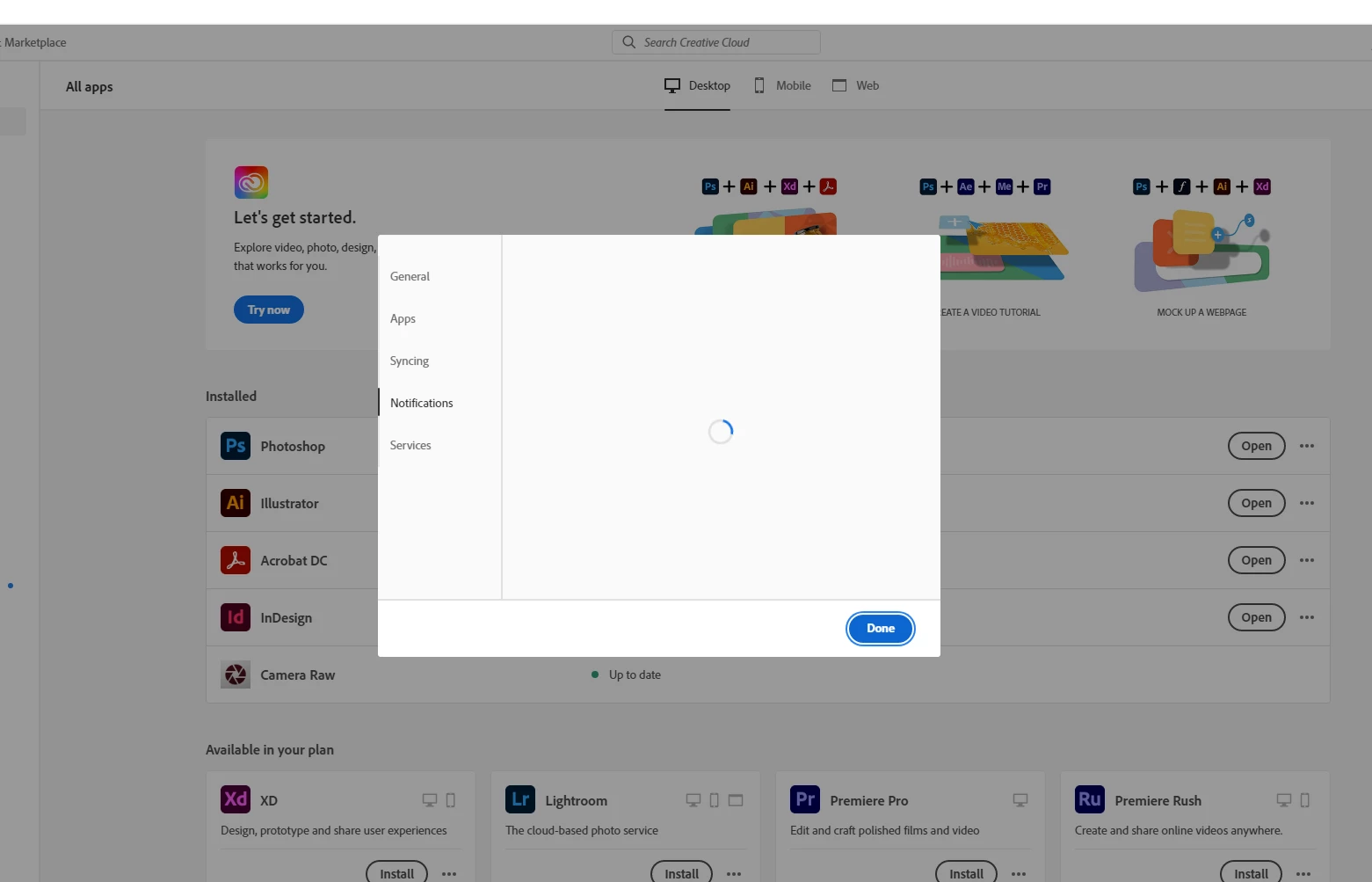Screen dimensions: 1372x882
Task: Click the Search Creative Cloud field
Action: [x=715, y=42]
